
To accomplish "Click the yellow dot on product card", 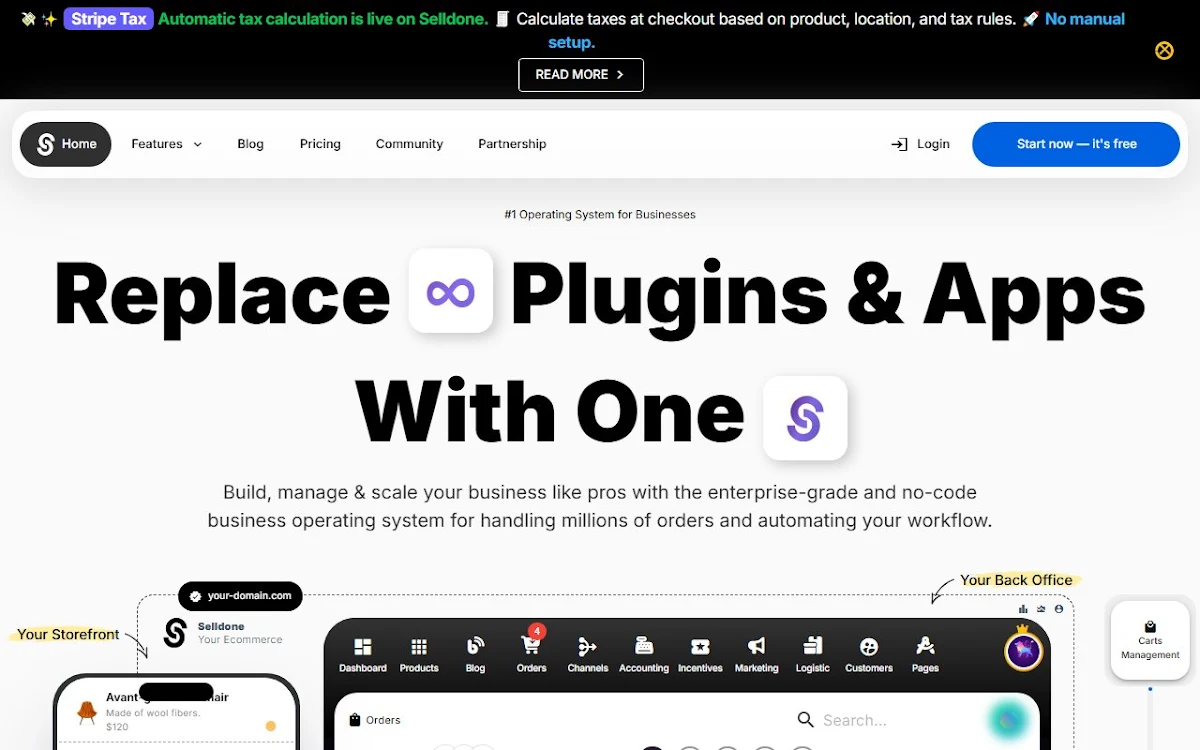I will coord(270,726).
